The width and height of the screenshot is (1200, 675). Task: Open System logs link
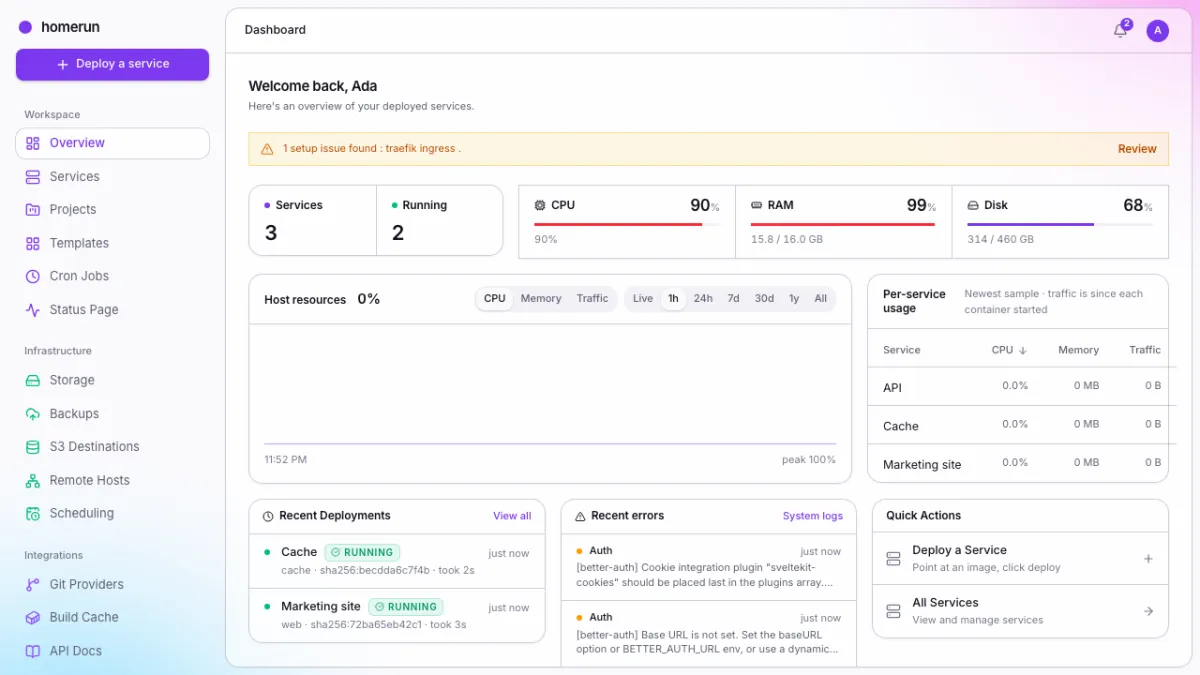(x=813, y=516)
